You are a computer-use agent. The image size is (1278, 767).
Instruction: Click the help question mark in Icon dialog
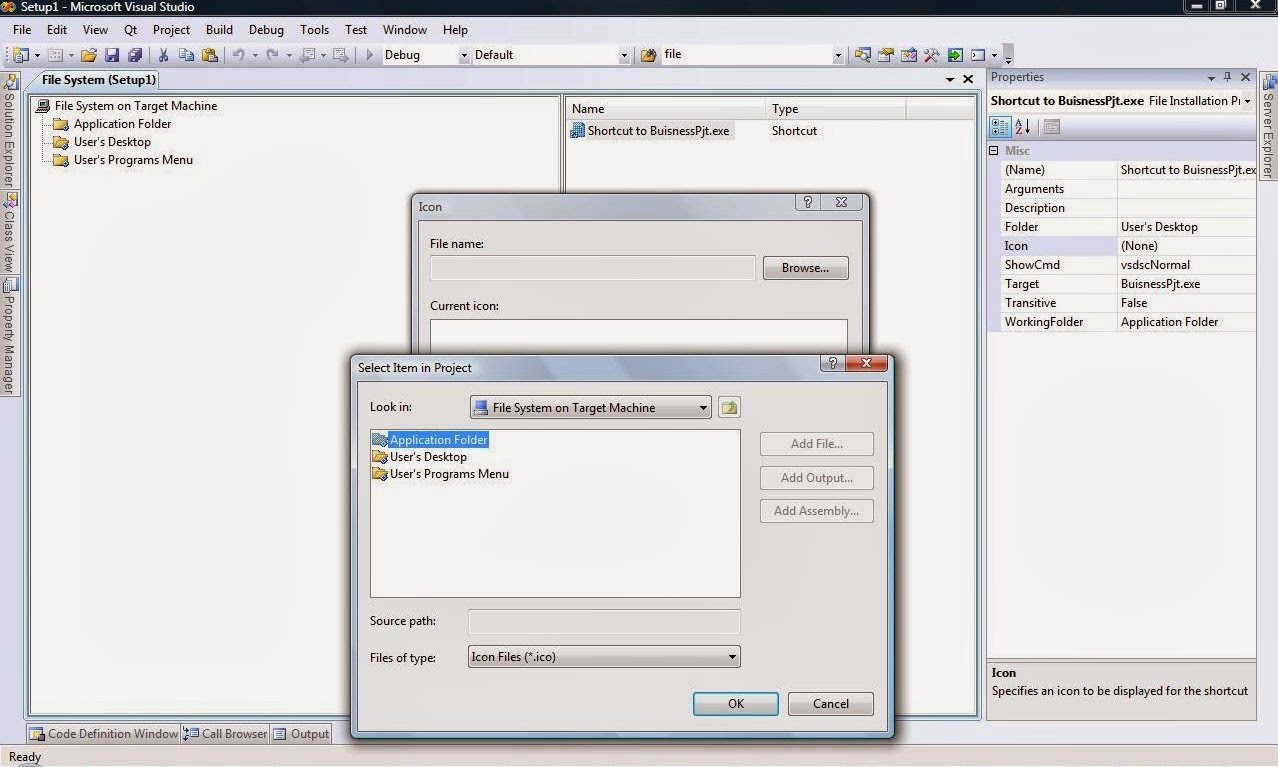(x=807, y=202)
